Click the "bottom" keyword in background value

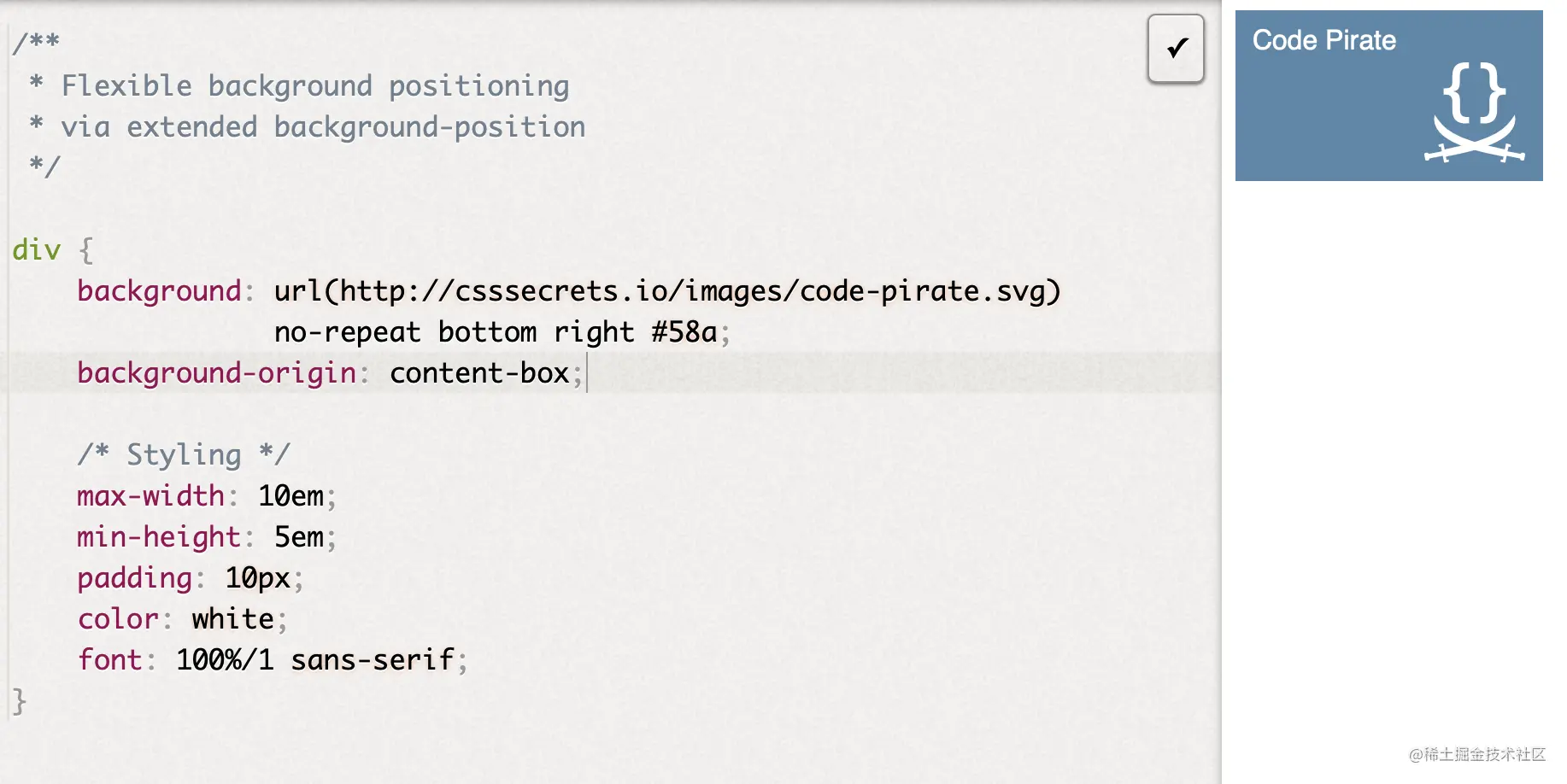[487, 332]
